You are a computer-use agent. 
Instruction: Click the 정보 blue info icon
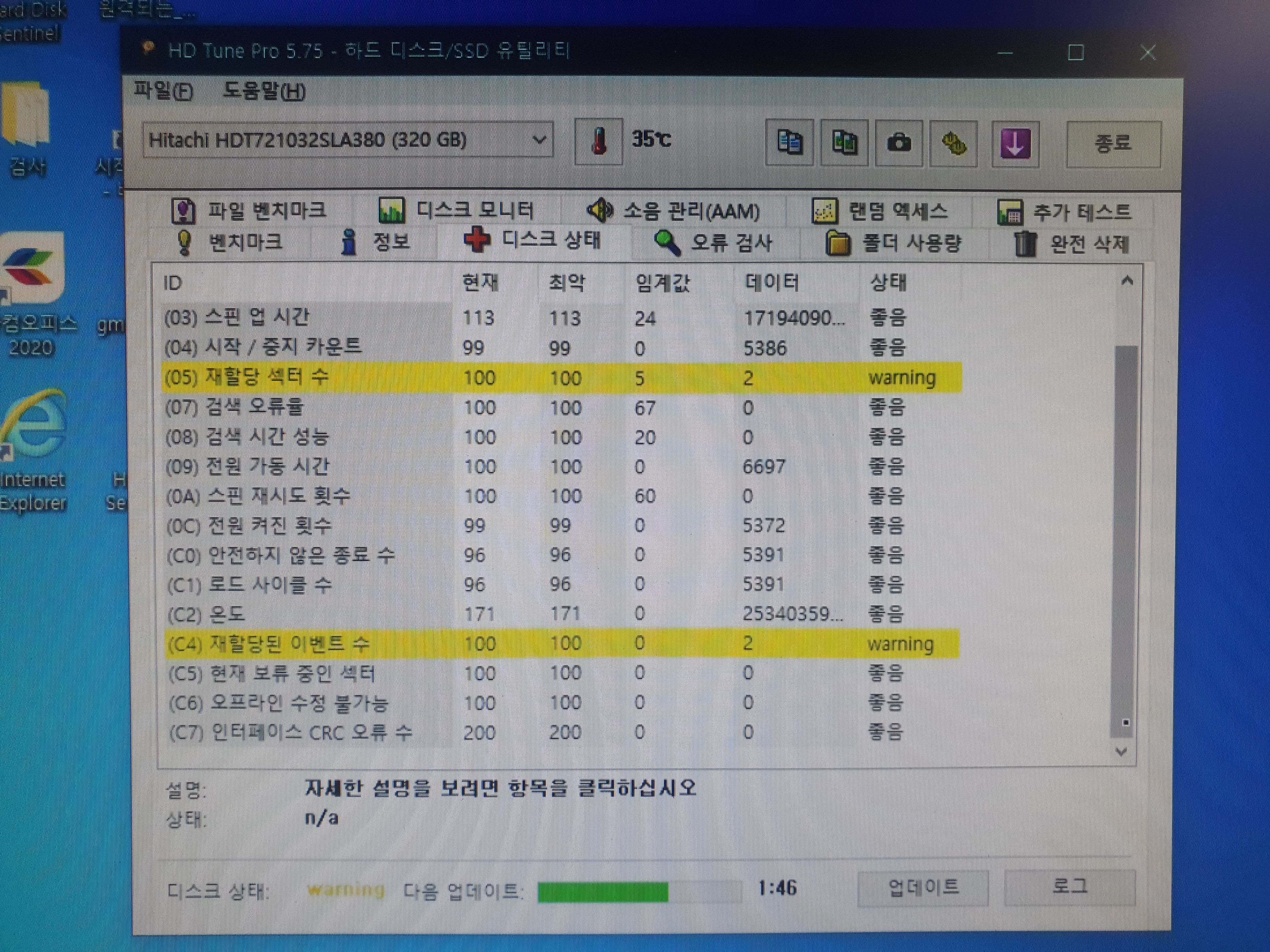pos(348,242)
